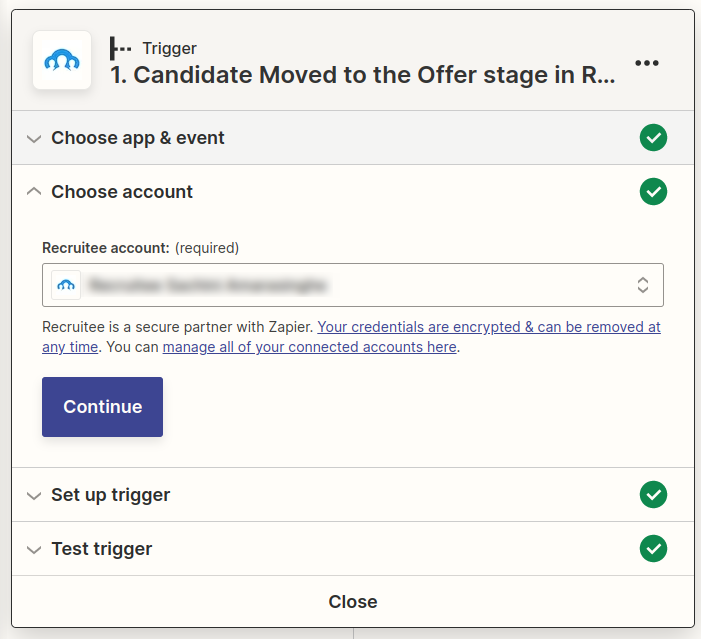Click the Recruitee app logo in header

[x=62, y=61]
